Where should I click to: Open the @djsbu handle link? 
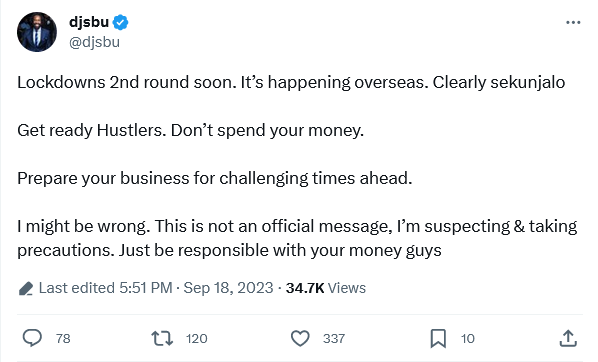pyautogui.click(x=94, y=42)
